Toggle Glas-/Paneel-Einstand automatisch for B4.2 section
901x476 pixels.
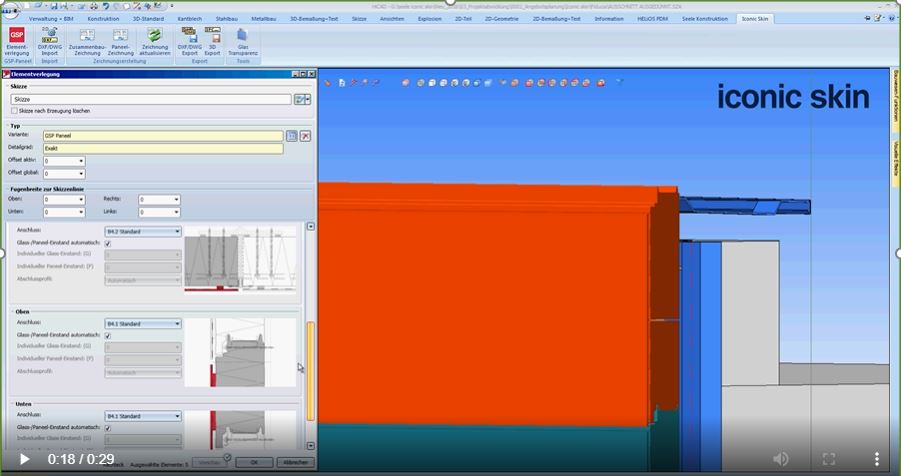tap(107, 244)
